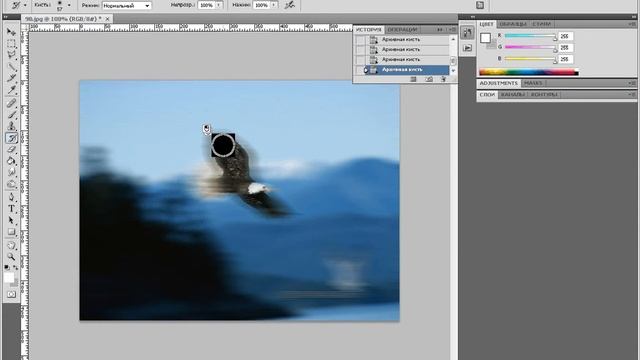Open the Masks tab
This screenshot has height=360, width=640.
pyautogui.click(x=533, y=83)
